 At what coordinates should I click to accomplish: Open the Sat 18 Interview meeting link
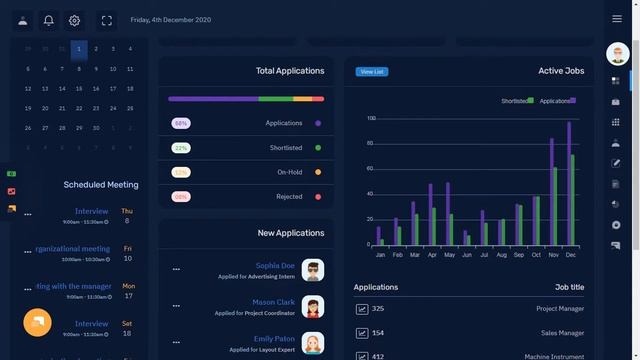pyautogui.click(x=91, y=324)
